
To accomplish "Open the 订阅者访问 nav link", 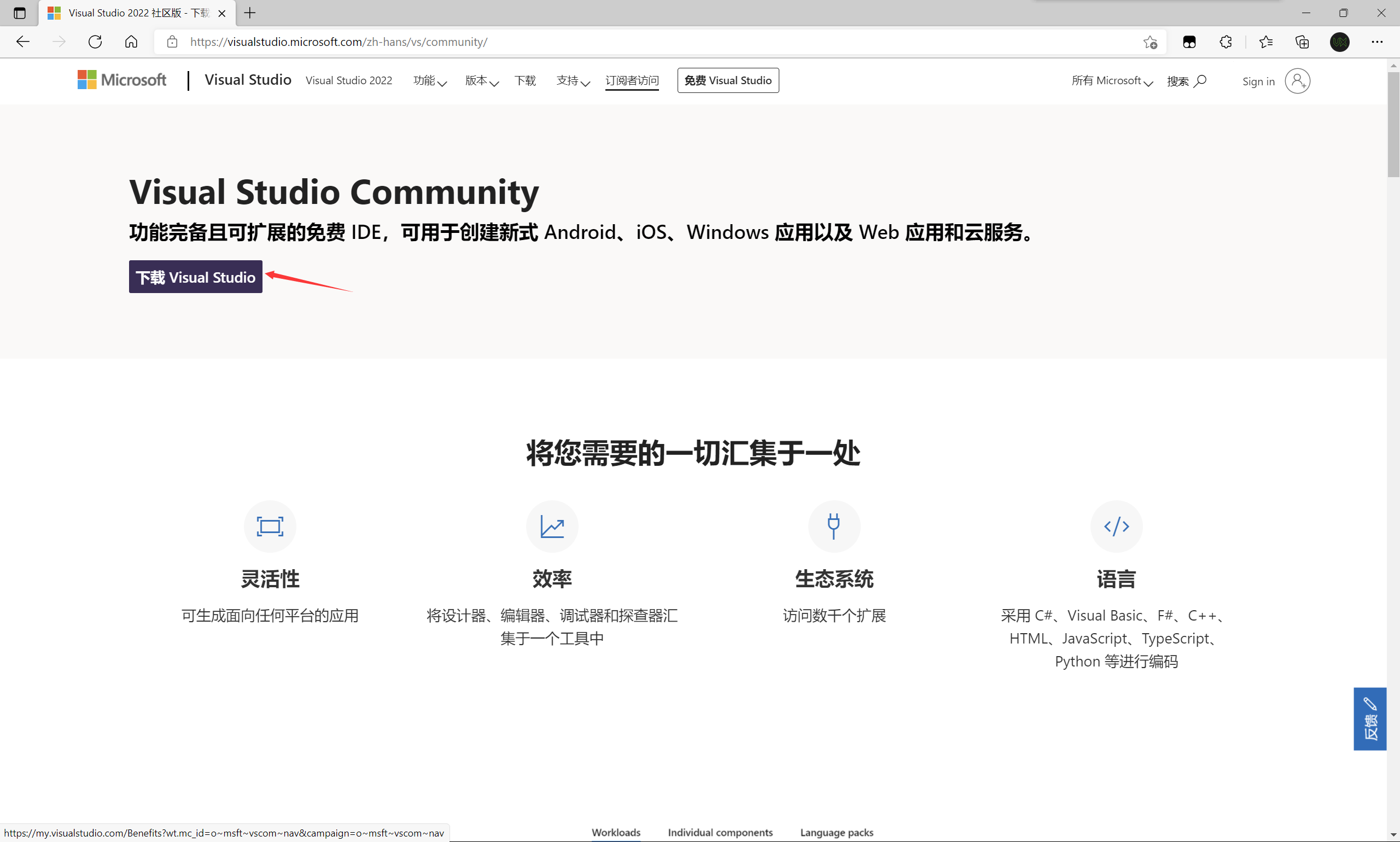I will point(632,80).
